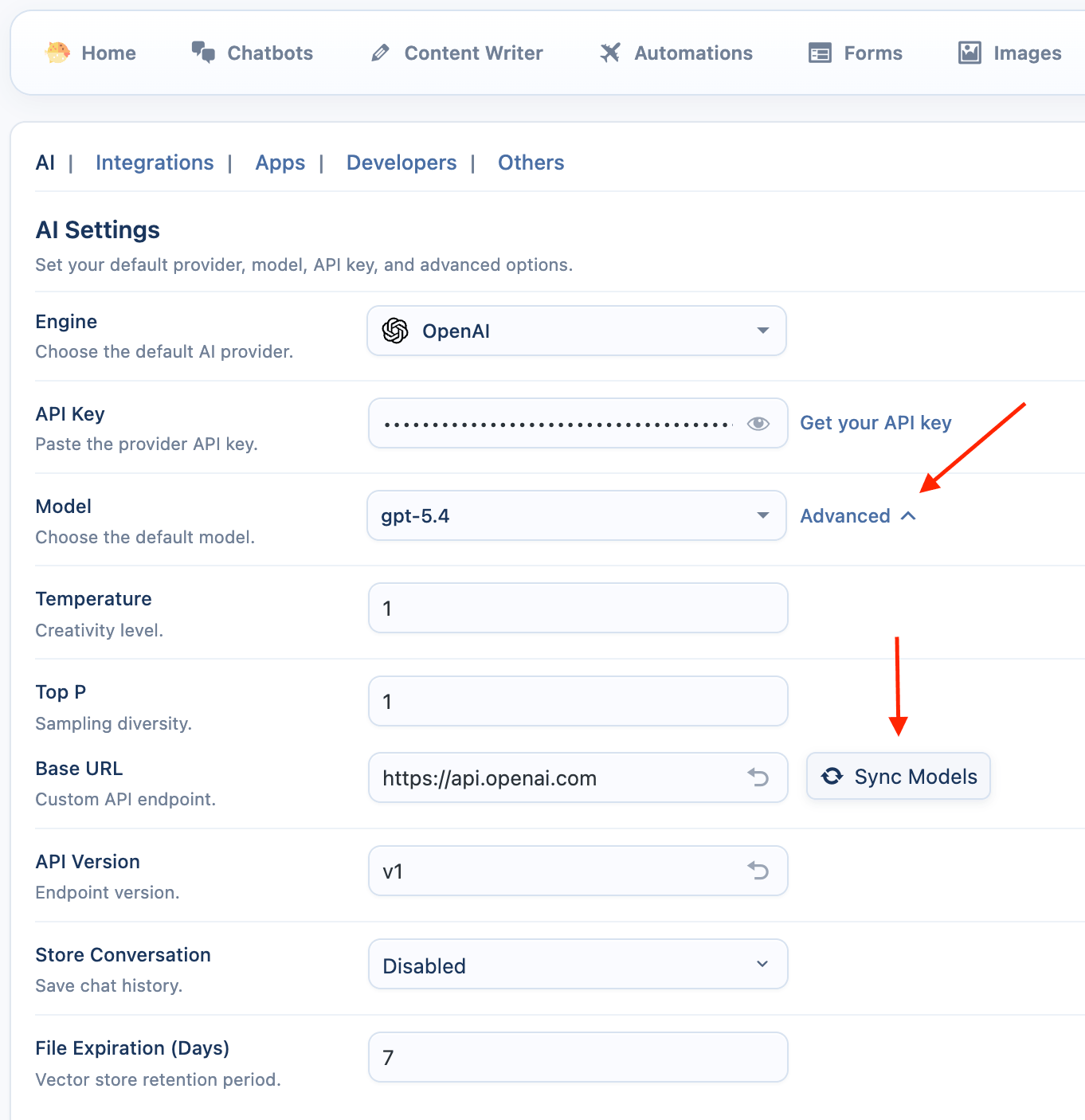1085x1120 pixels.
Task: Open the Model gpt-5.4 dropdown
Action: (576, 515)
